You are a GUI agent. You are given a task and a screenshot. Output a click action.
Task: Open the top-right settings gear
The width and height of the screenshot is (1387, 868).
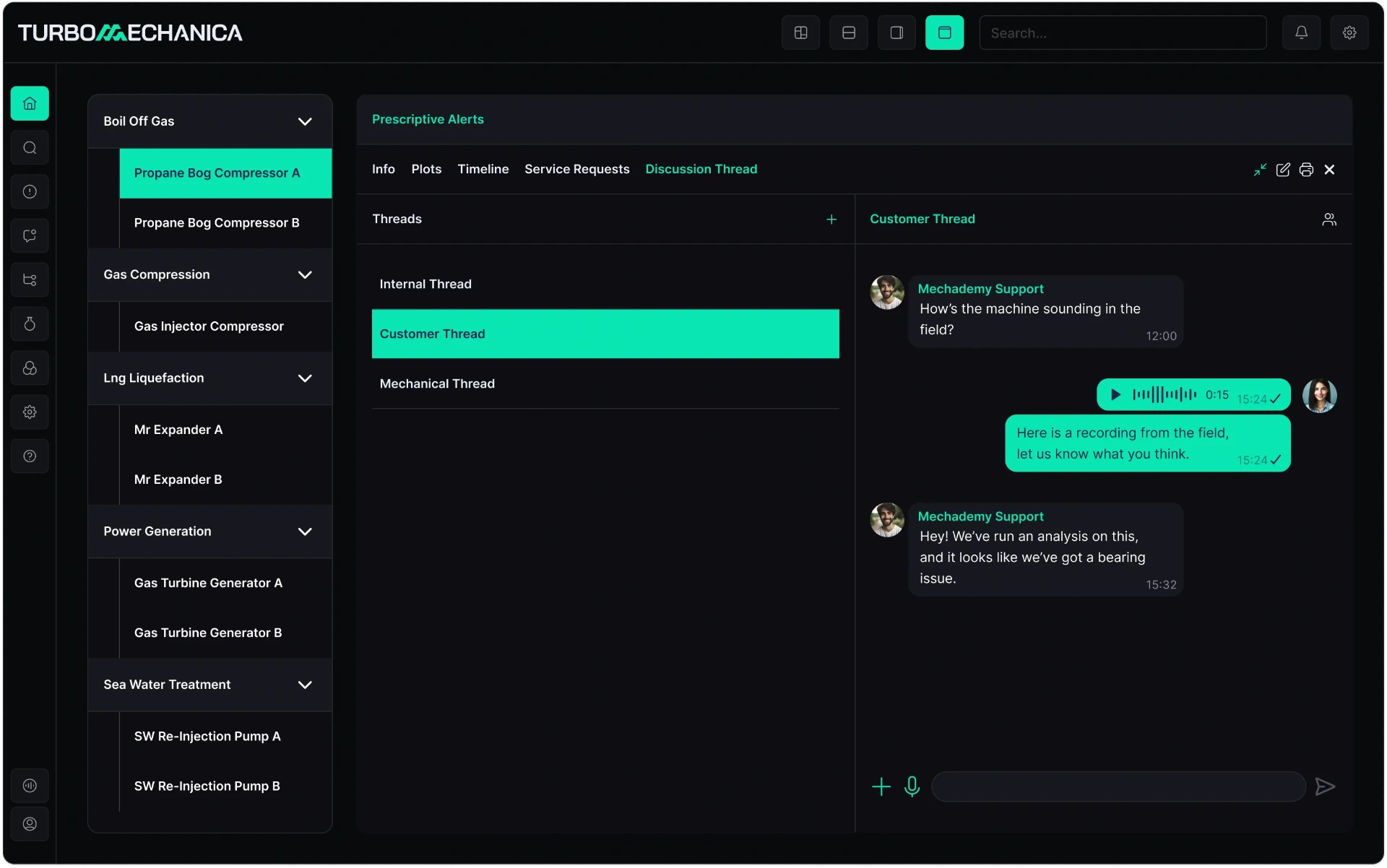(1349, 32)
